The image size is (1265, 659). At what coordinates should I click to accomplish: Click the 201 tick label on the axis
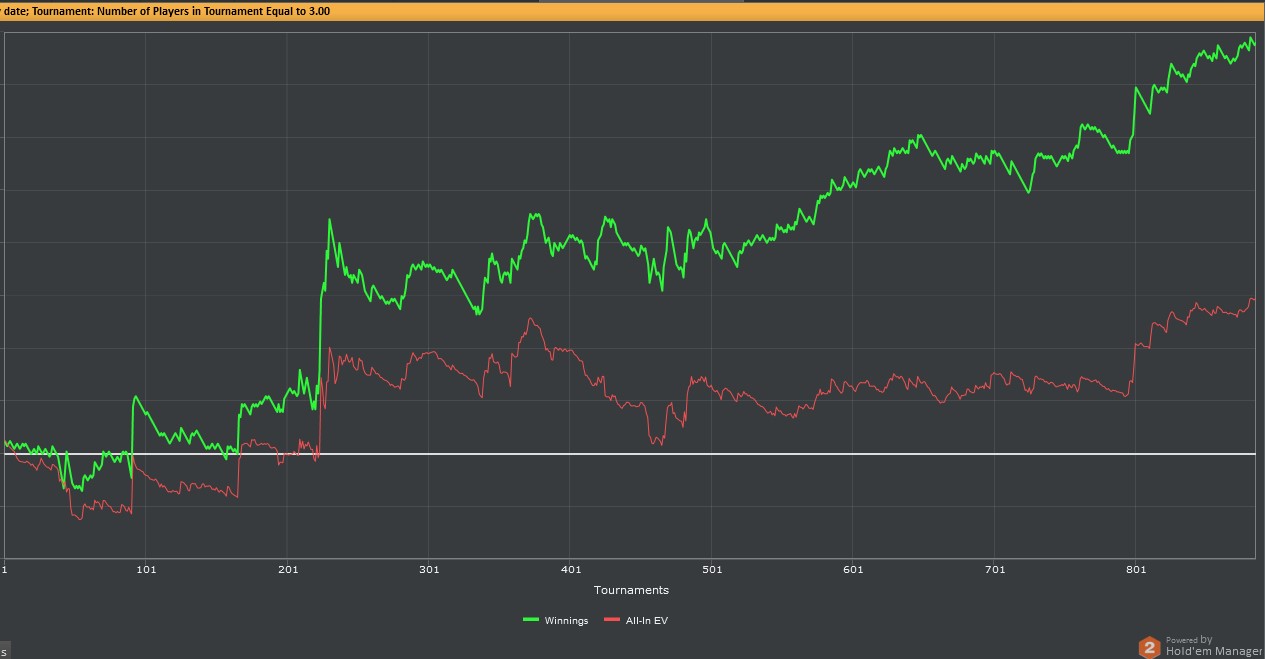click(288, 570)
